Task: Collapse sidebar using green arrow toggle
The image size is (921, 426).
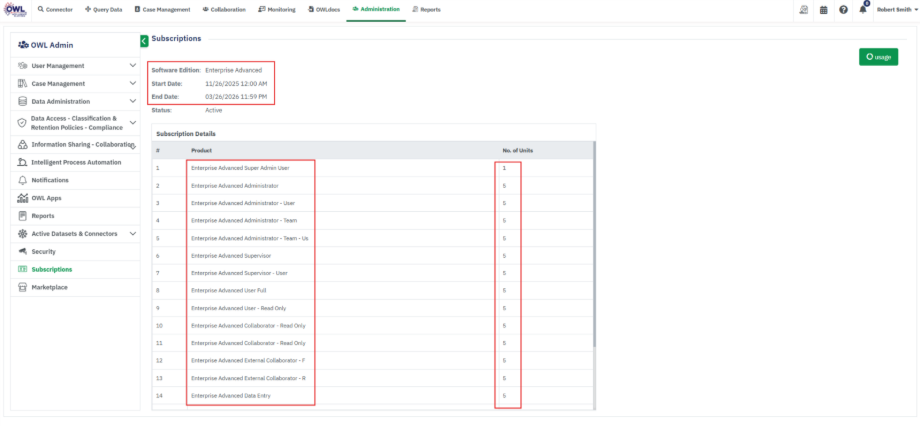Action: click(144, 41)
